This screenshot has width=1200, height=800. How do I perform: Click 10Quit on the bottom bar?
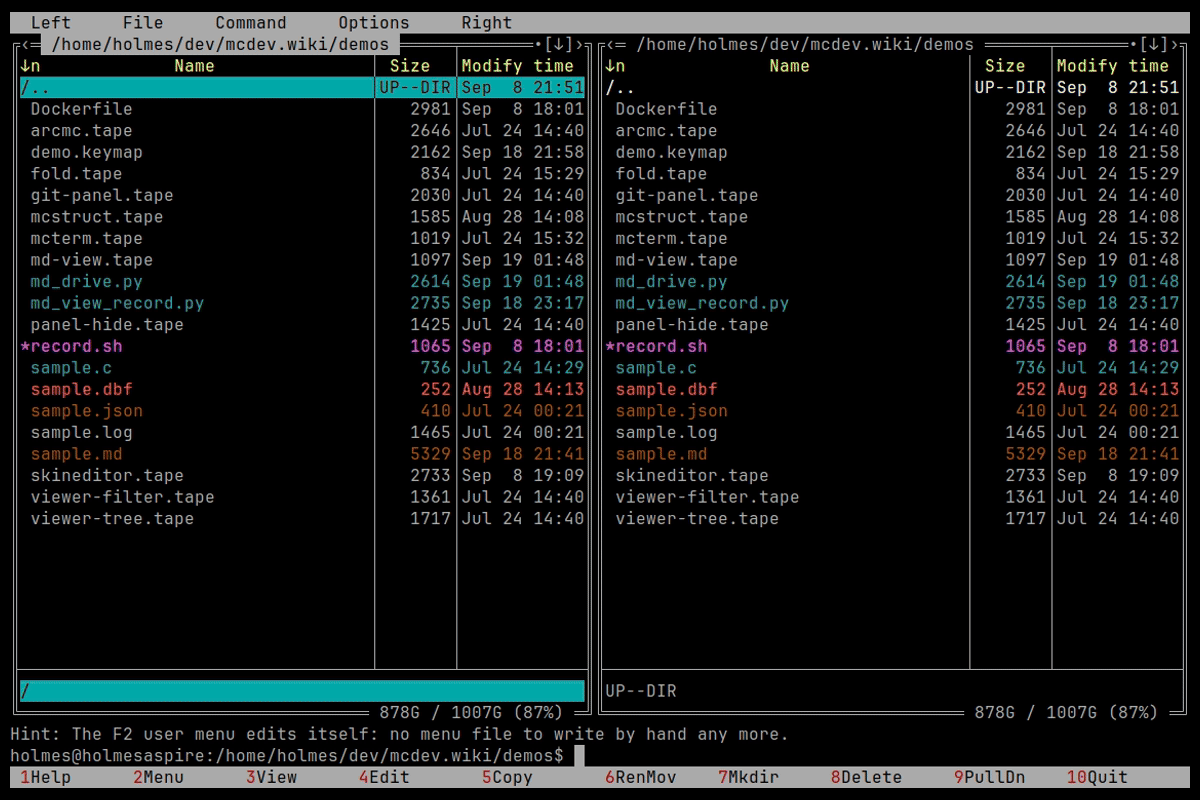(1097, 777)
